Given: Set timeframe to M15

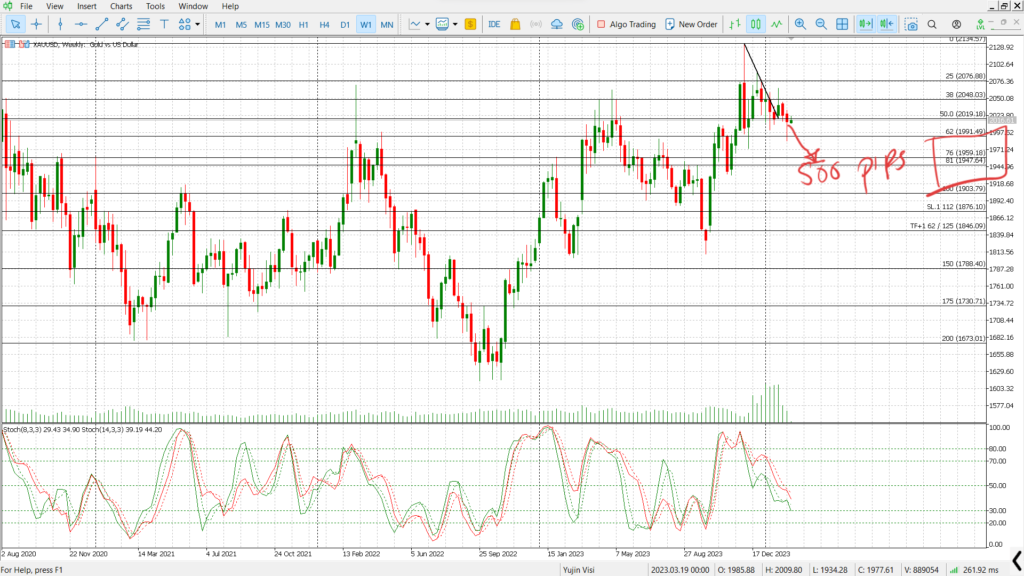Looking at the screenshot, I should coord(262,24).
